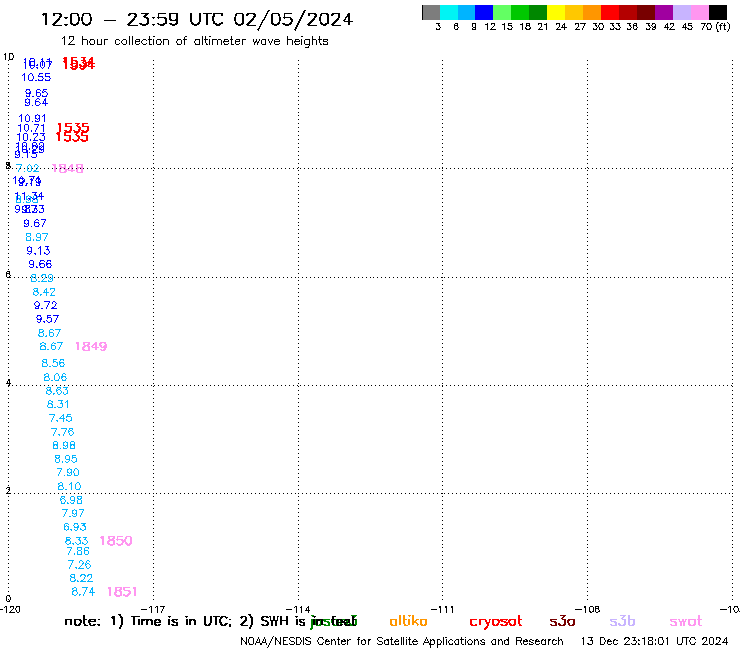
Task: Click the wave height reading 9.65
Action: (36, 93)
